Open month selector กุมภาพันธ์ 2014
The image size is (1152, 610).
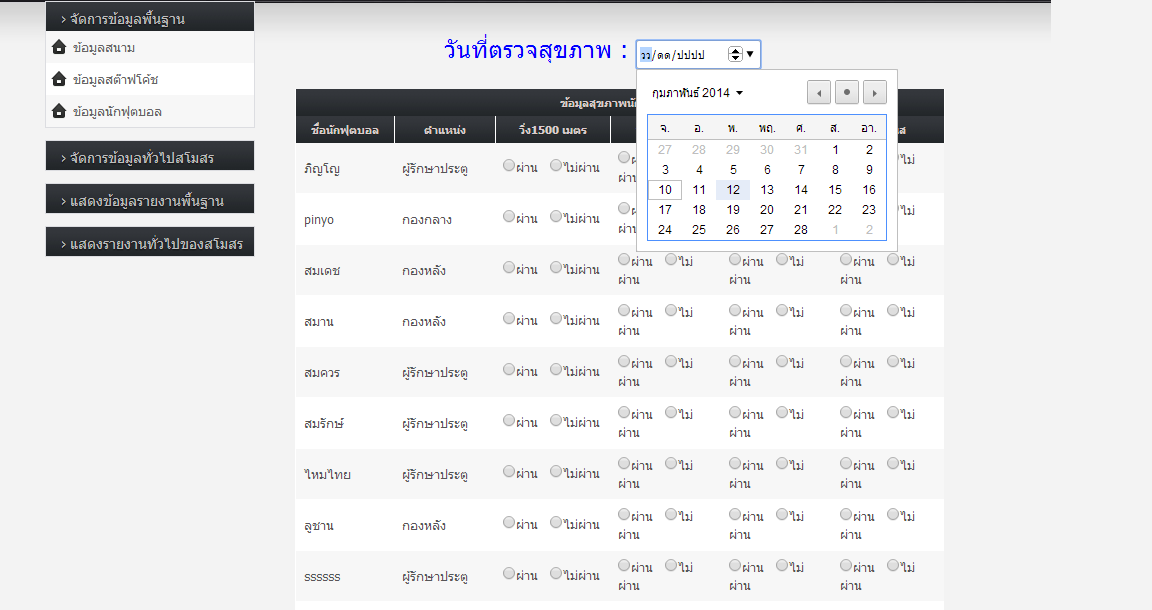pos(697,93)
